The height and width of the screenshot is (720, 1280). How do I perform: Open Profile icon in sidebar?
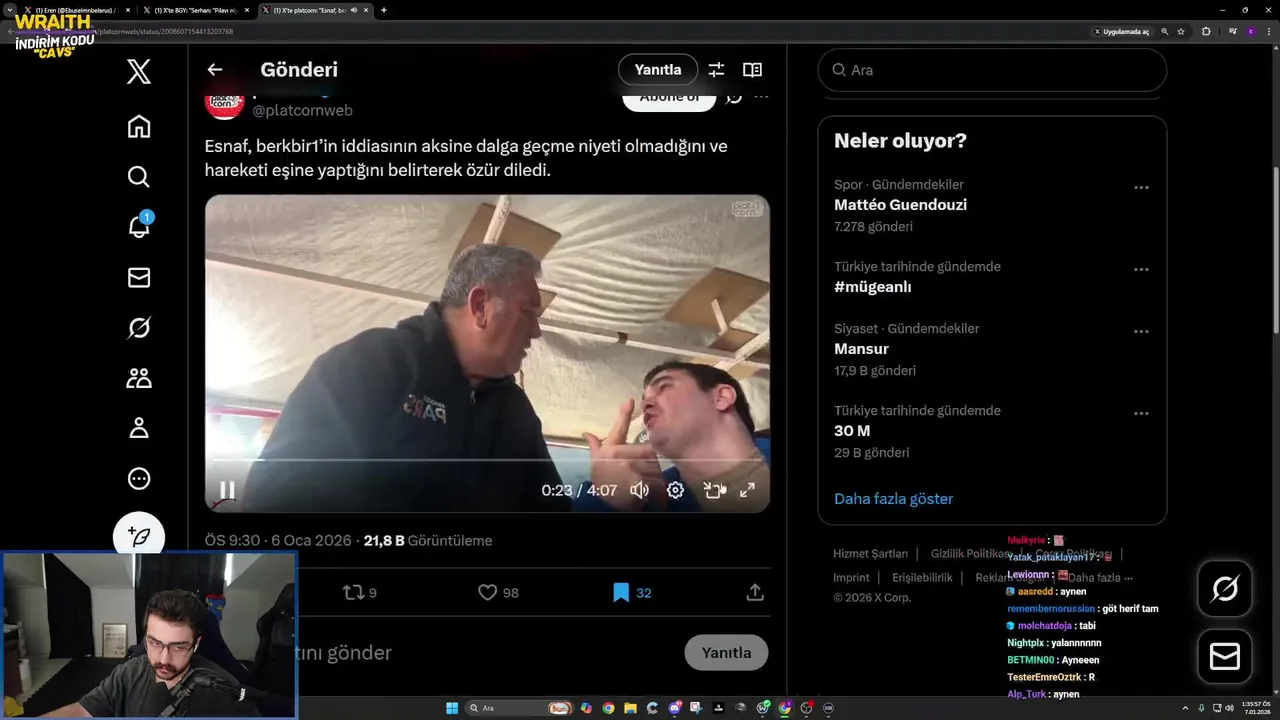click(x=139, y=427)
